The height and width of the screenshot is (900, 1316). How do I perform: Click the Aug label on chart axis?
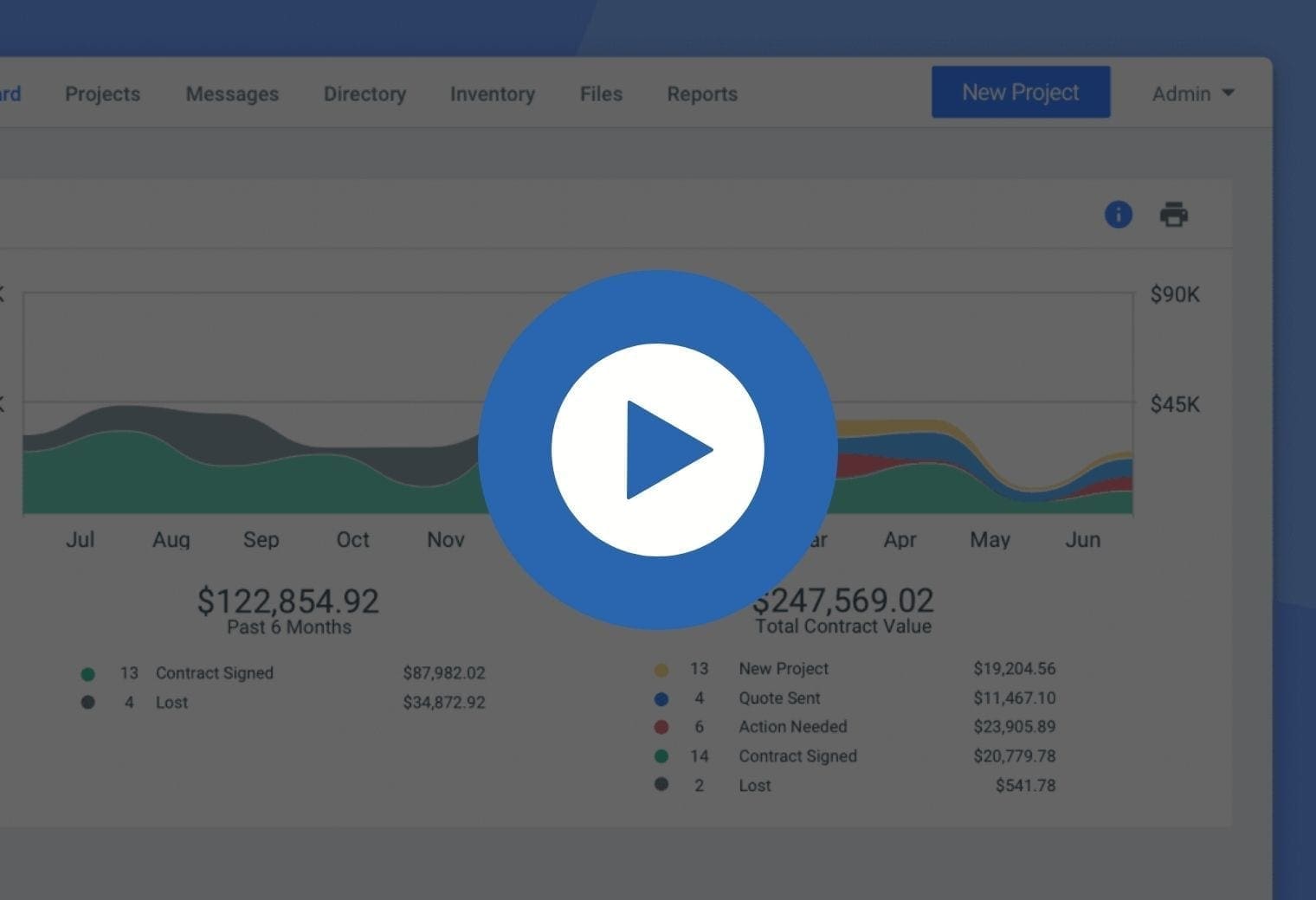tap(171, 540)
